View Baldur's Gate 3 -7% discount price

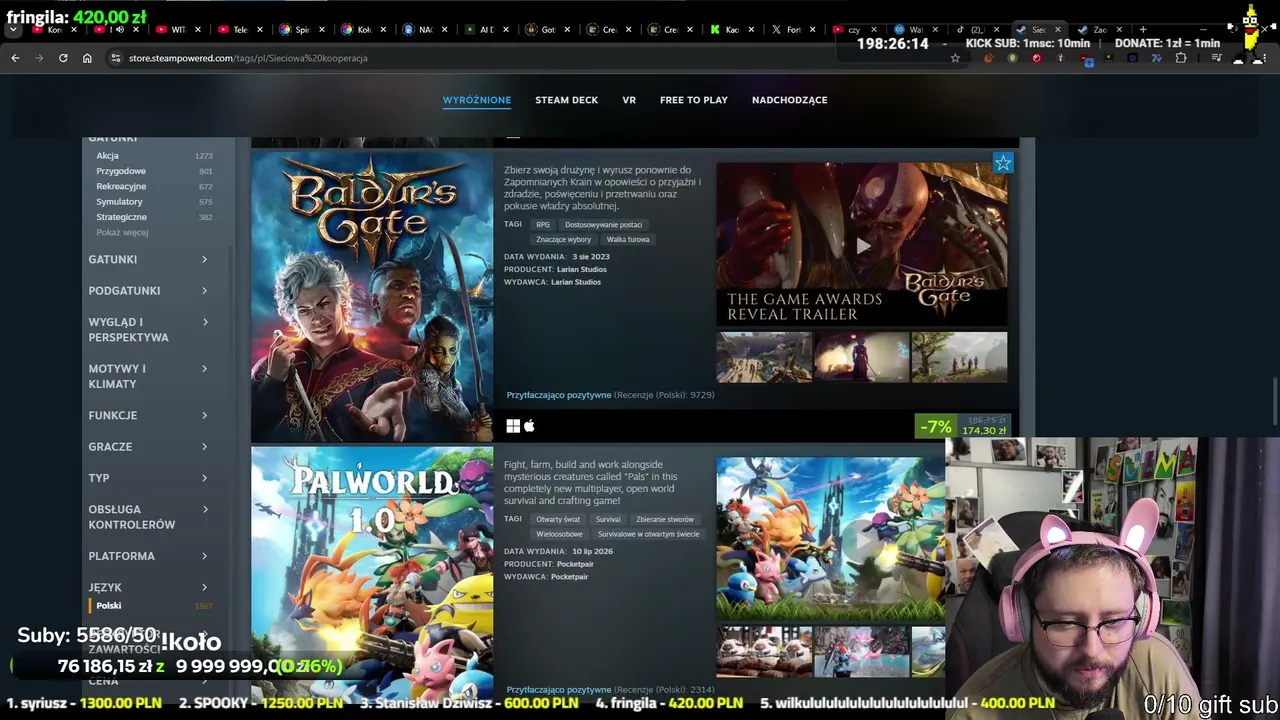click(x=964, y=427)
